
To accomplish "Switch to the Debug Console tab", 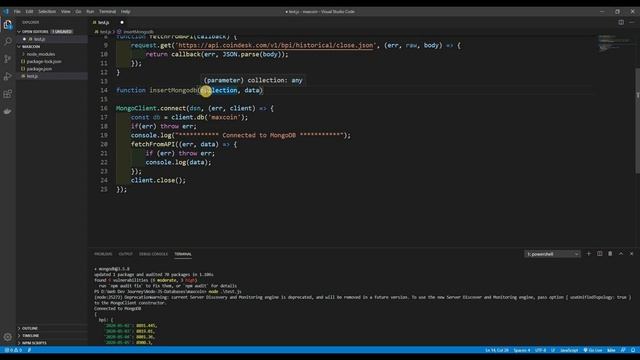I will coord(153,254).
